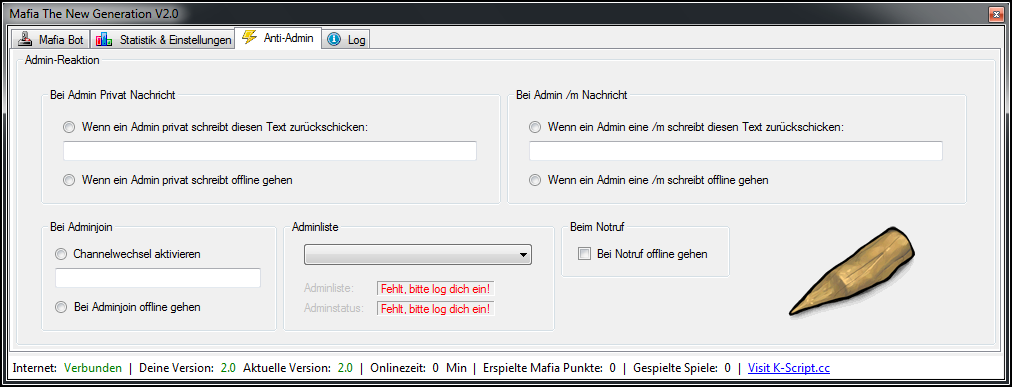Click Adminliste 'Fehlt, bitte log dich ein!' field
This screenshot has height=387, width=1012.
436,289
